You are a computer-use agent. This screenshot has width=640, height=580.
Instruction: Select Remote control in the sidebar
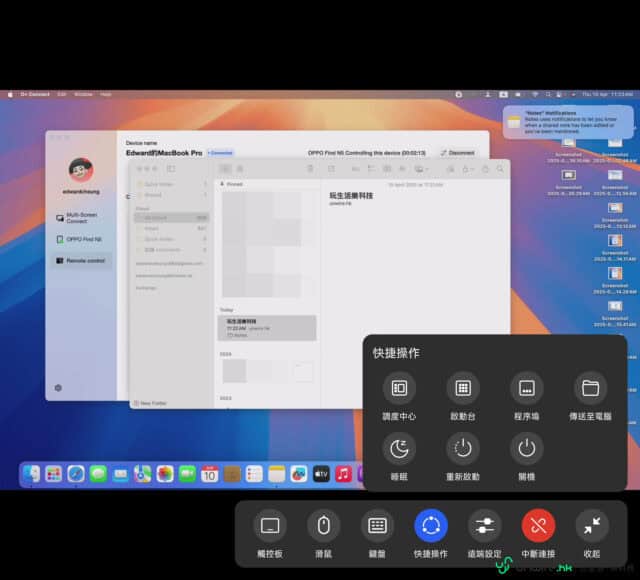pos(81,260)
